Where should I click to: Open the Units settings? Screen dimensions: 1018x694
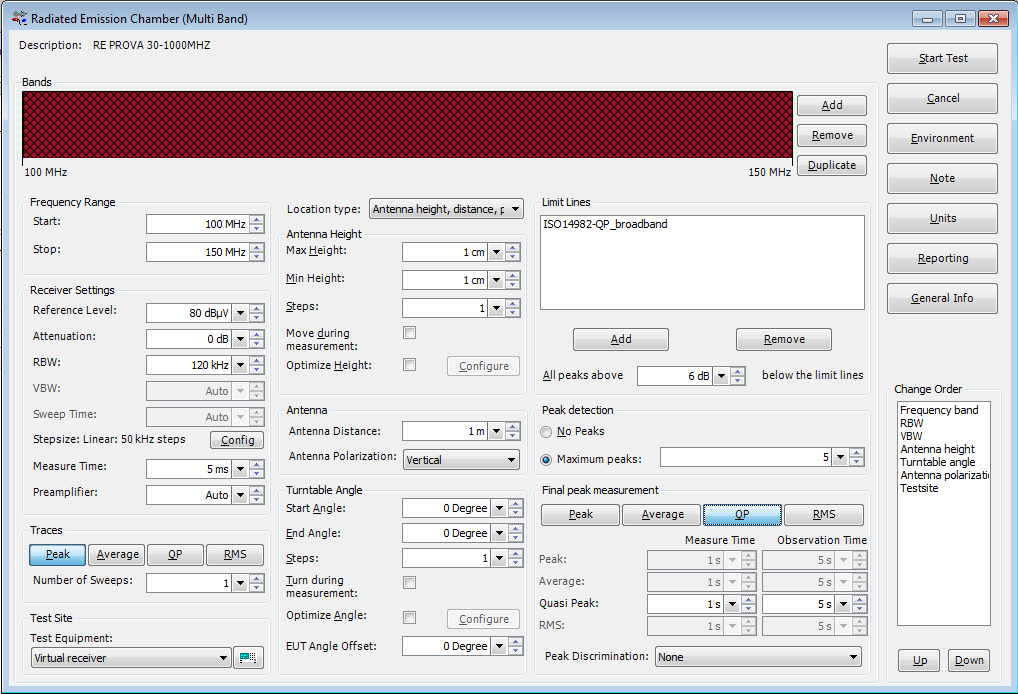click(943, 219)
